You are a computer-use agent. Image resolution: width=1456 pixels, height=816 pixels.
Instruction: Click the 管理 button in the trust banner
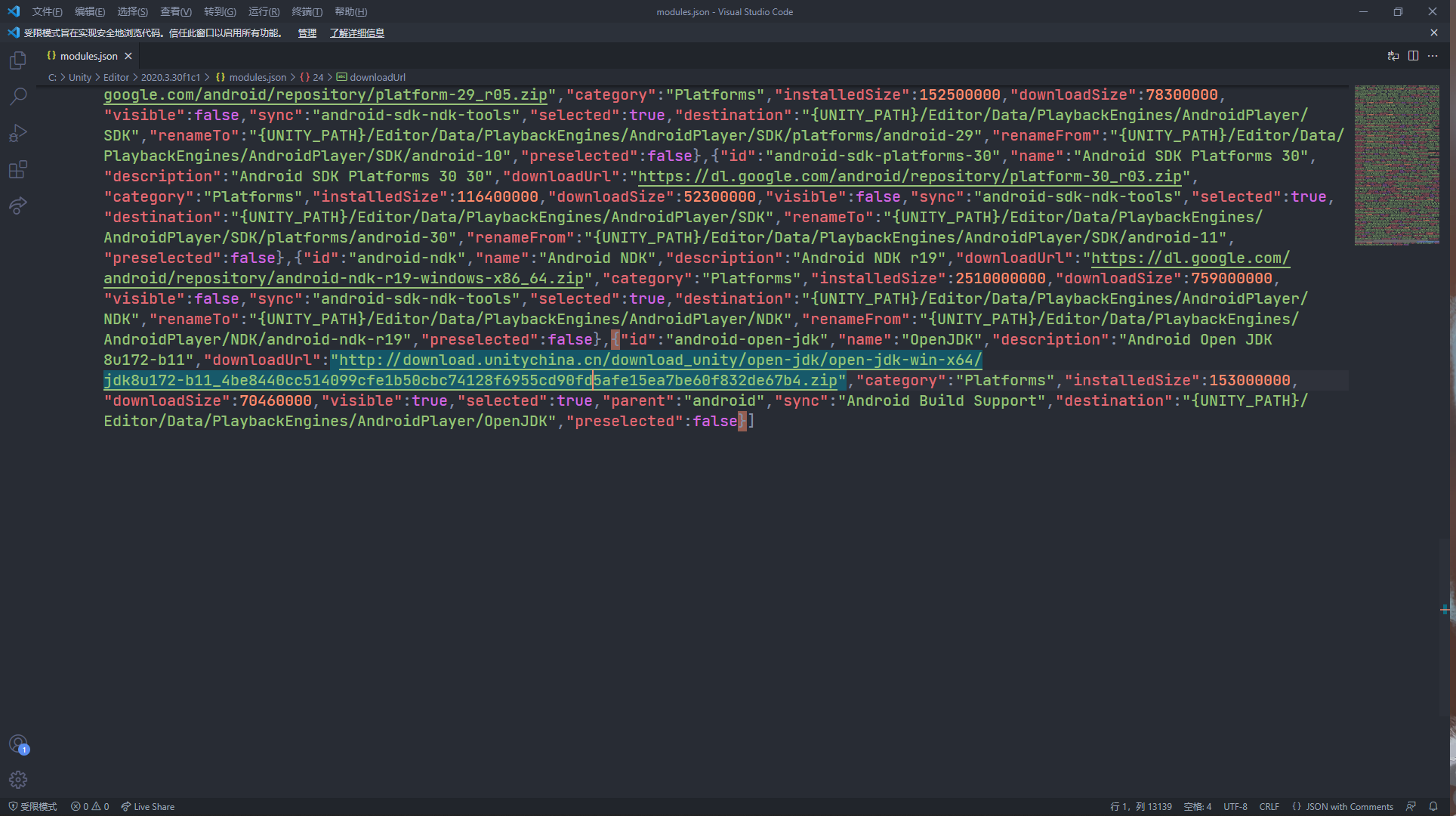(307, 32)
